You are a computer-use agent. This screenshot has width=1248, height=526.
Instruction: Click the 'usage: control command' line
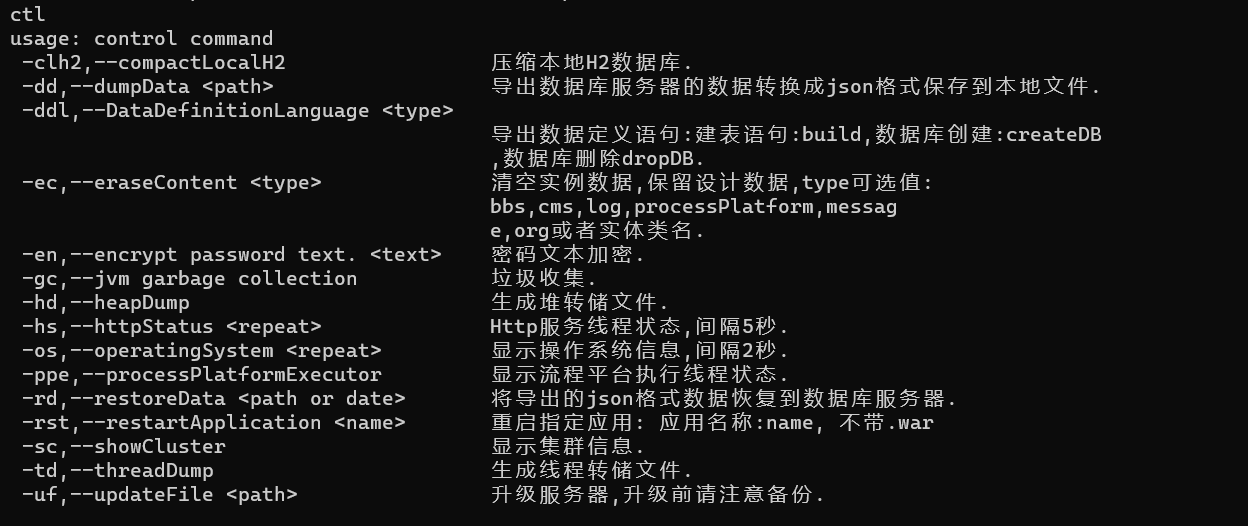point(142,39)
